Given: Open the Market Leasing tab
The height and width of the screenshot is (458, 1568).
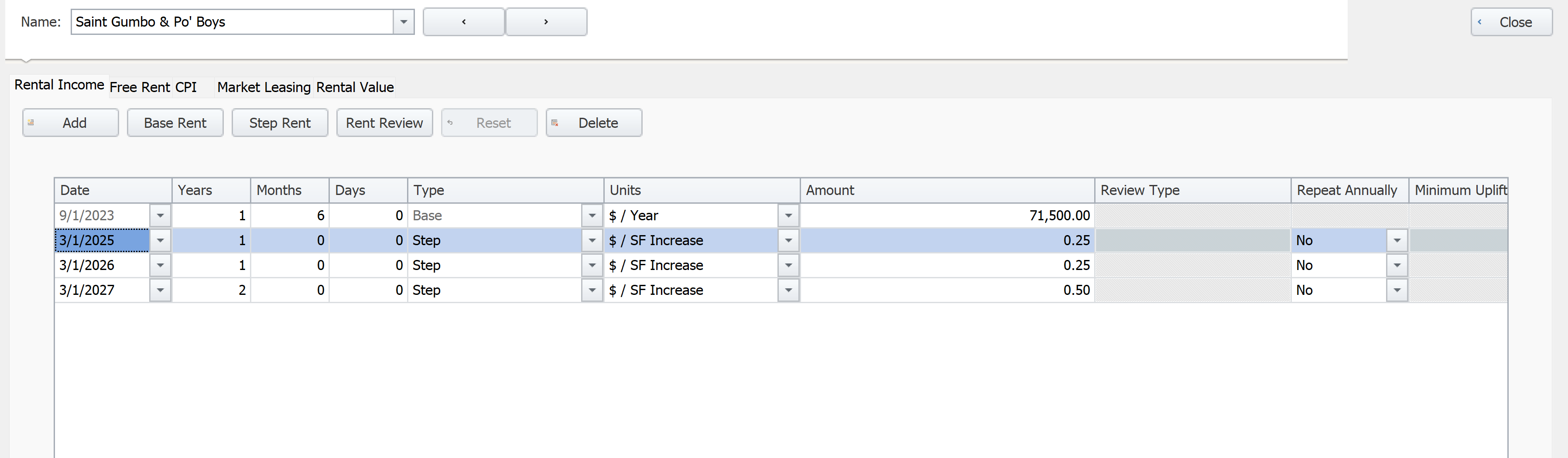Looking at the screenshot, I should 264,88.
